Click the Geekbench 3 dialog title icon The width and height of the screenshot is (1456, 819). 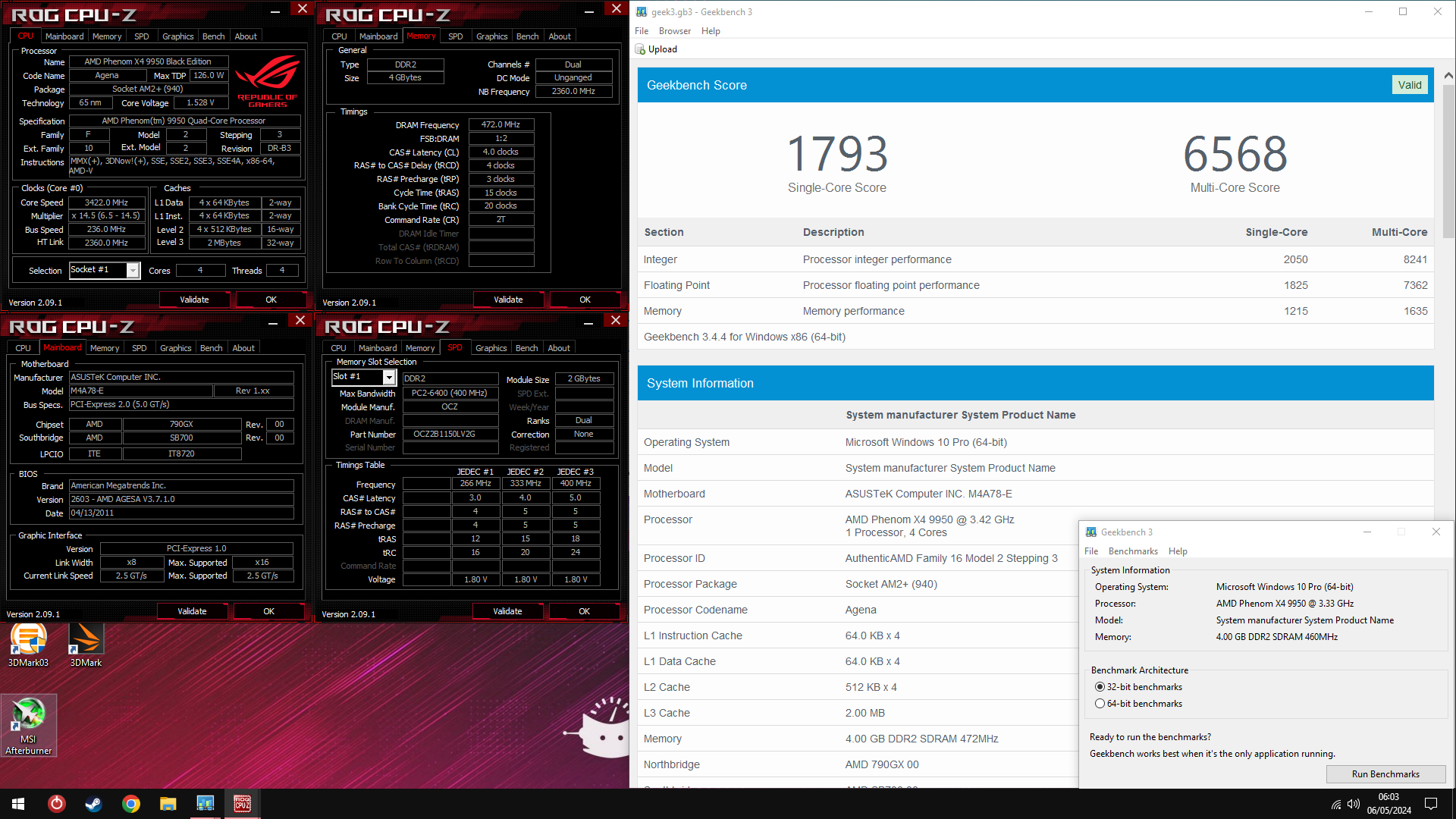click(1091, 532)
